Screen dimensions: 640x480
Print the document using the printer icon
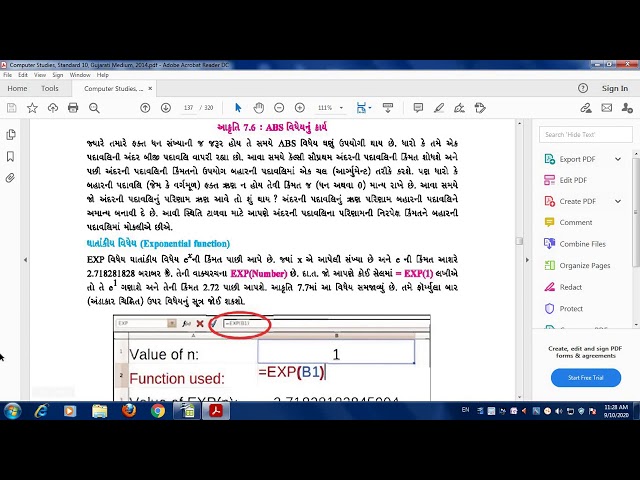[x=73, y=108]
